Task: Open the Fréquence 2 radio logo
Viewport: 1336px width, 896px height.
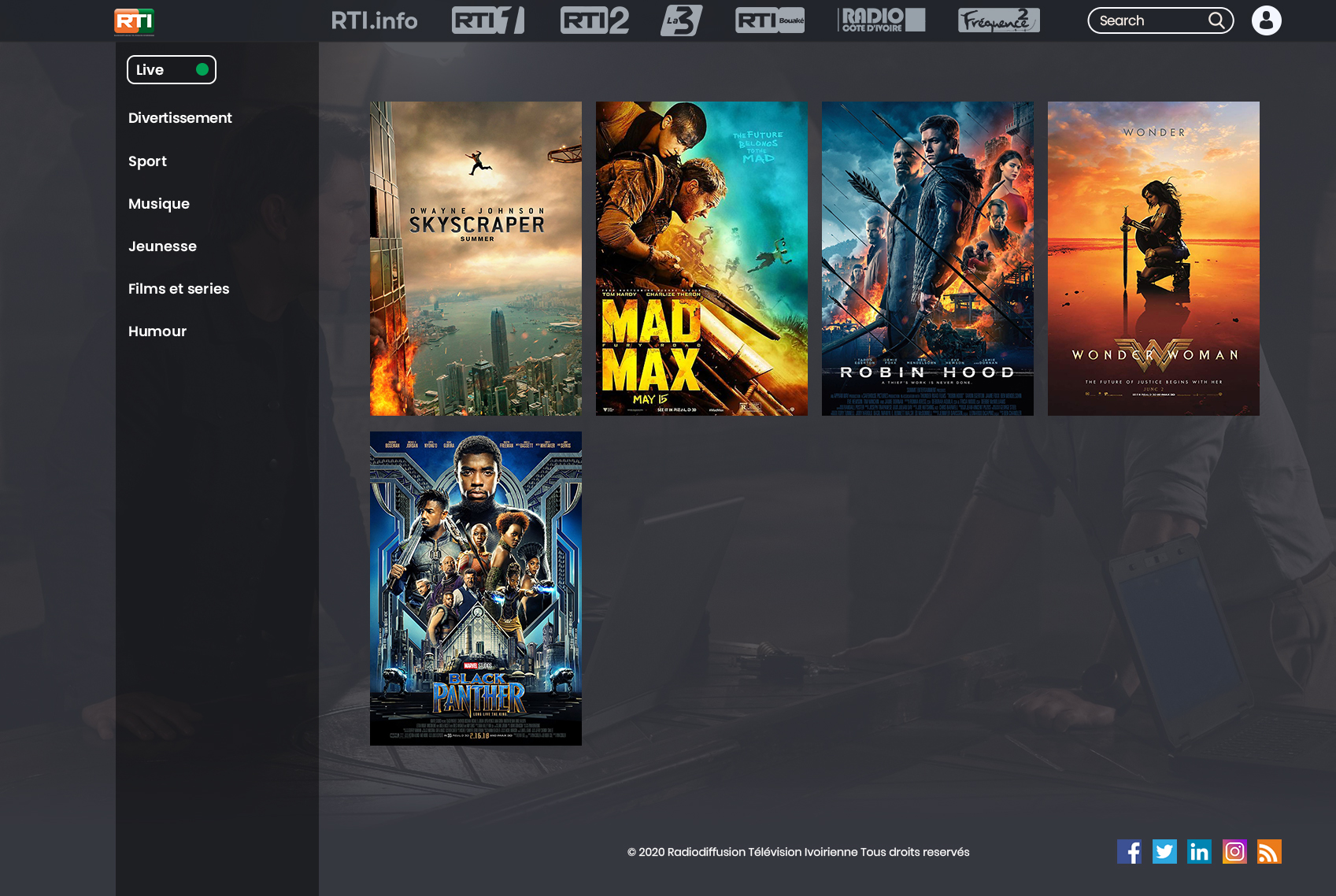Action: click(x=999, y=20)
